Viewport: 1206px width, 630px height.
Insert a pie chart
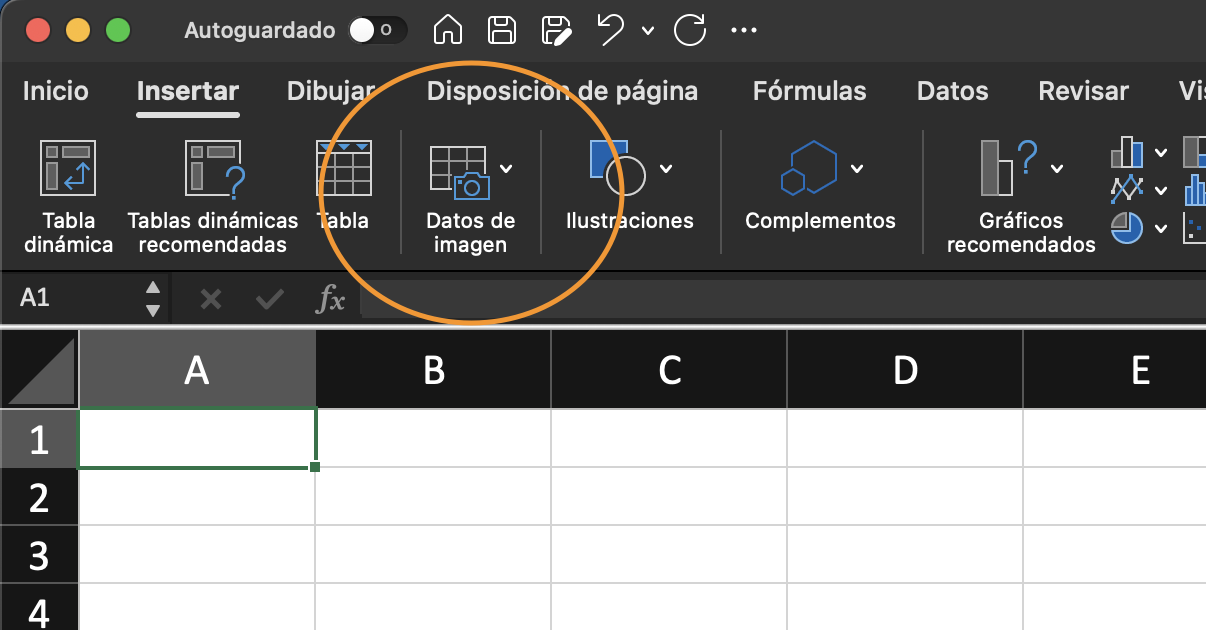(1125, 228)
